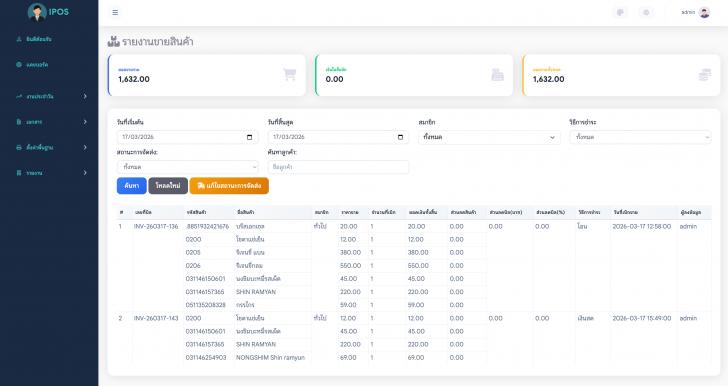Click the IPOS logo avatar
The height and width of the screenshot is (386, 728).
click(37, 12)
